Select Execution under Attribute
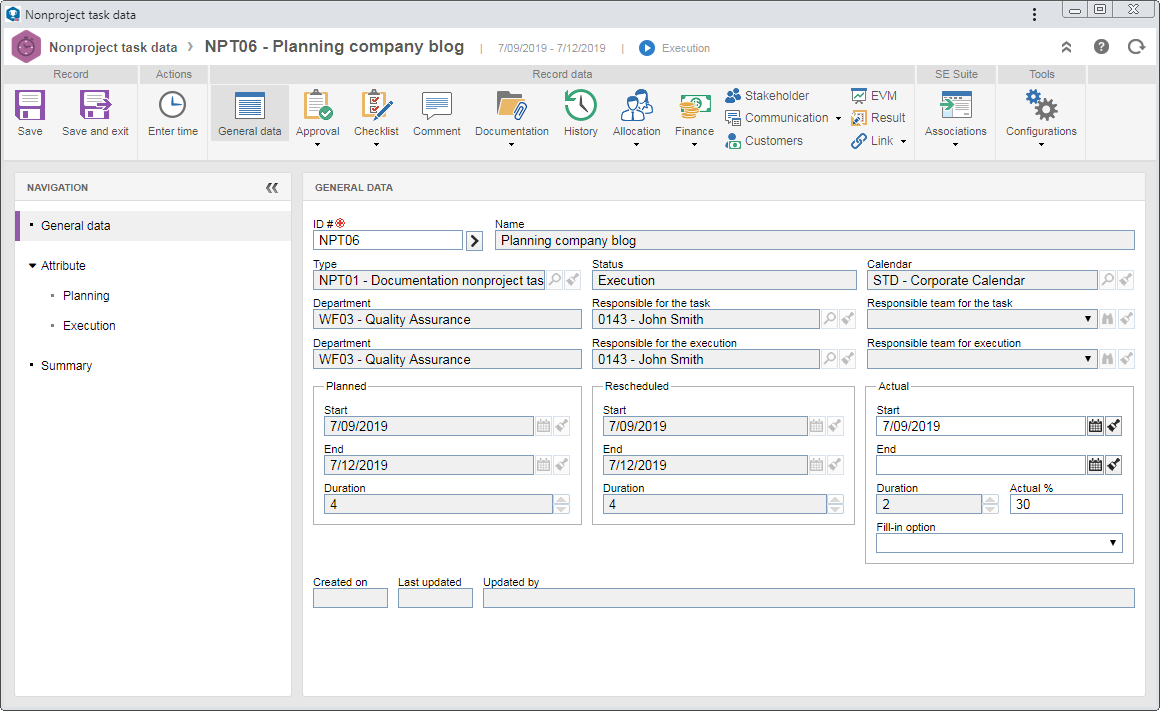The height and width of the screenshot is (711, 1160). click(x=89, y=326)
